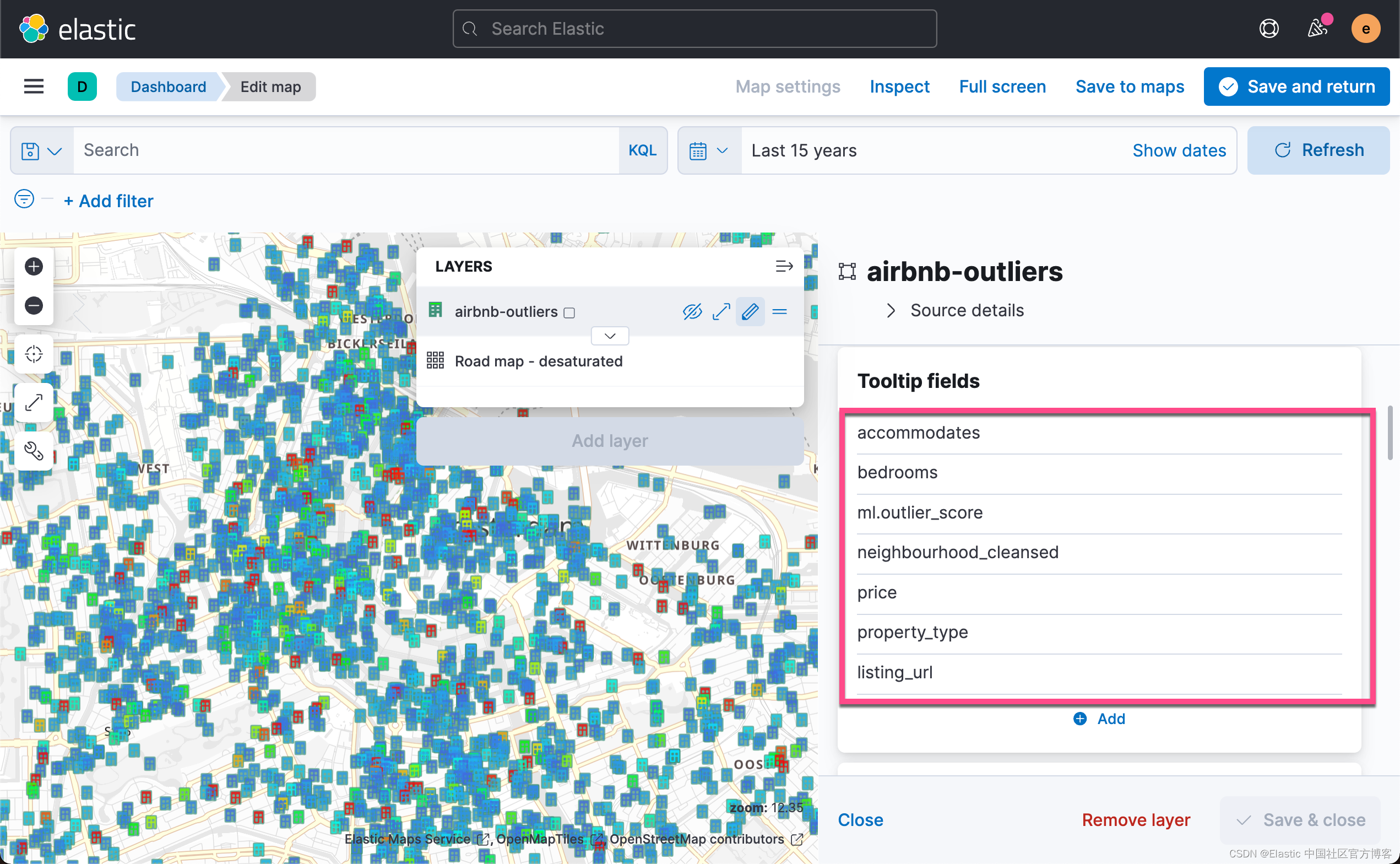Click the map fullscreen arrows tool
This screenshot has height=864, width=1400.
[x=34, y=402]
